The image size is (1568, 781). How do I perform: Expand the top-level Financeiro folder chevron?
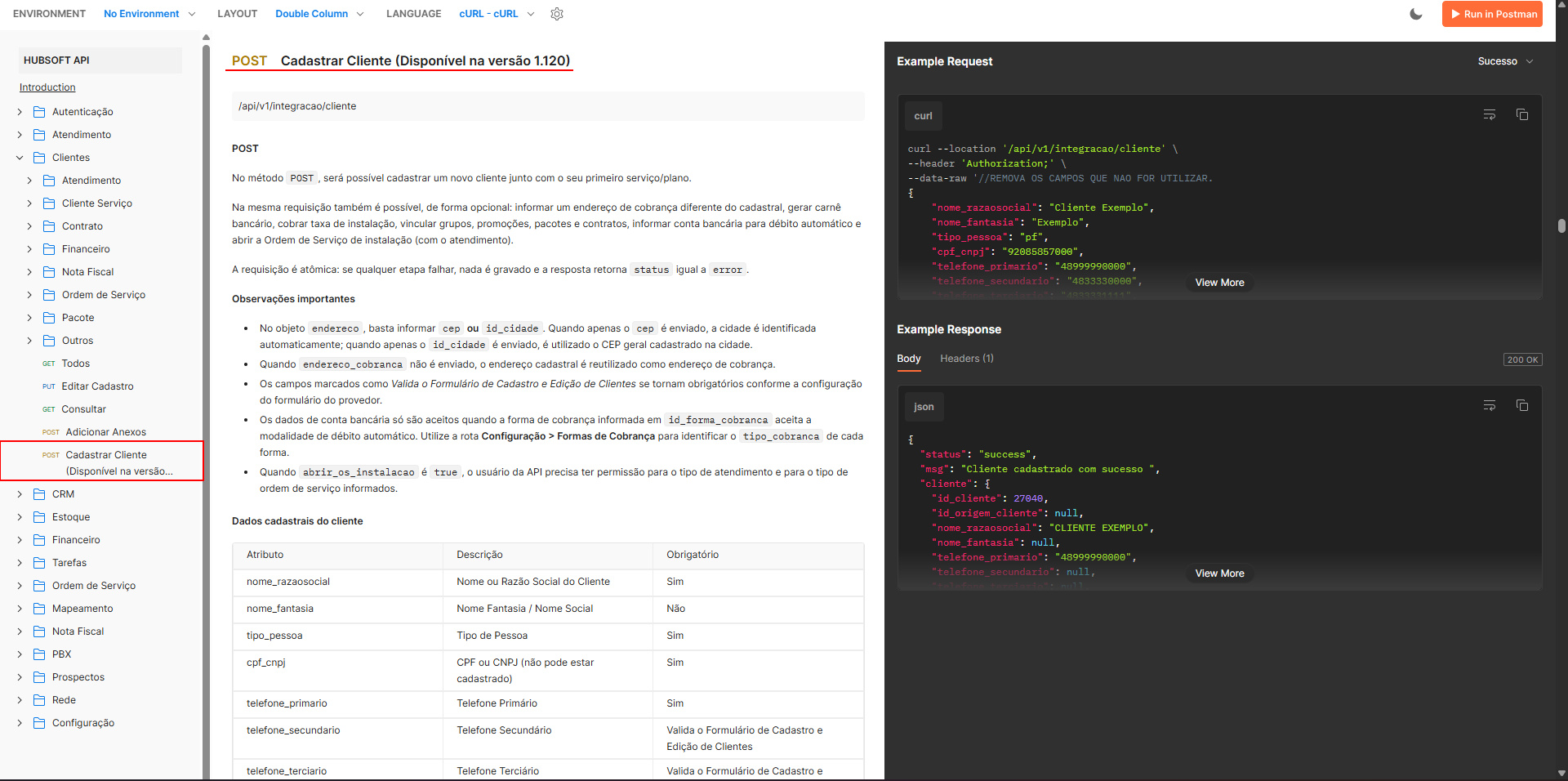click(20, 540)
